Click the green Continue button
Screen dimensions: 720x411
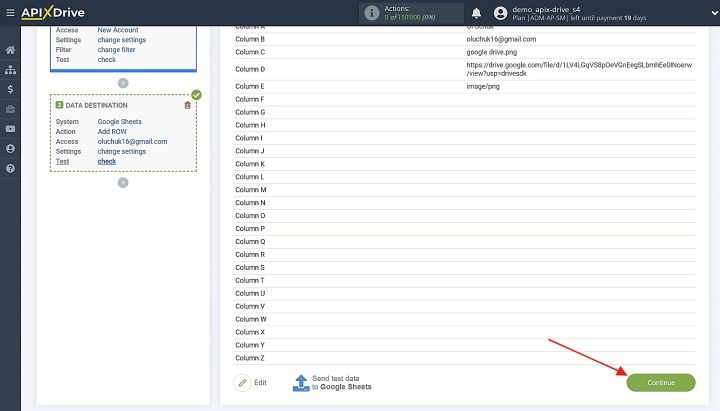click(x=661, y=383)
